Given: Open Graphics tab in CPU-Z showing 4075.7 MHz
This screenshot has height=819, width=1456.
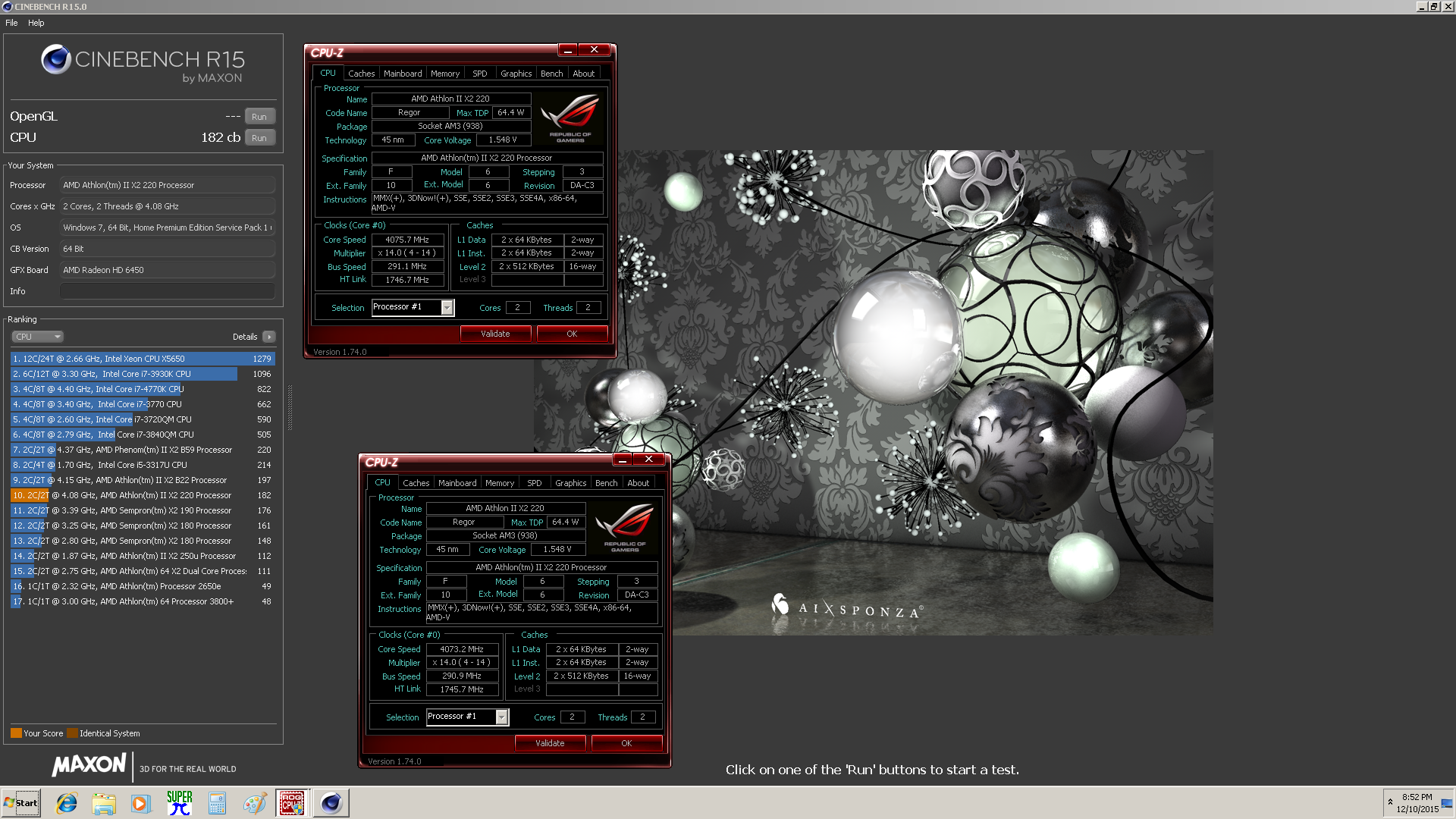Looking at the screenshot, I should click(x=516, y=74).
